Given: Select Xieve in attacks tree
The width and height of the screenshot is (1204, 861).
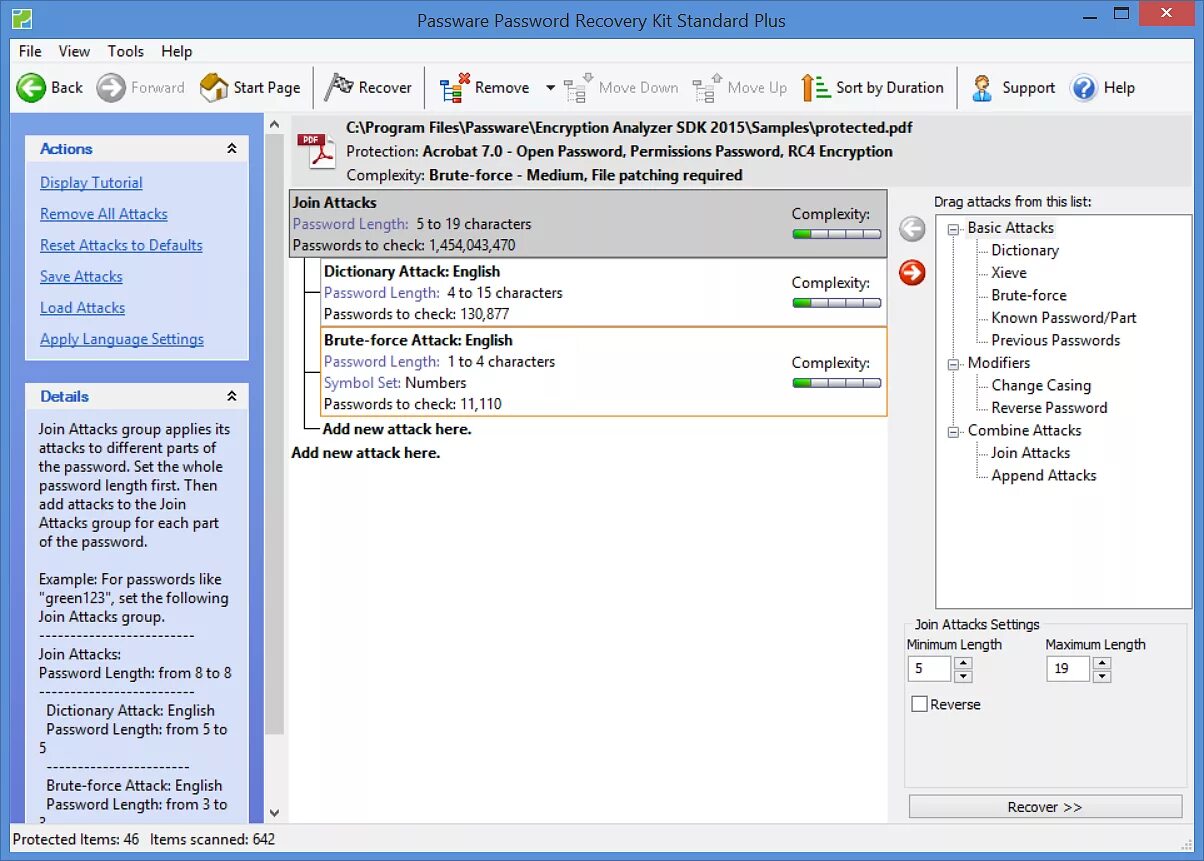Looking at the screenshot, I should tap(1009, 273).
